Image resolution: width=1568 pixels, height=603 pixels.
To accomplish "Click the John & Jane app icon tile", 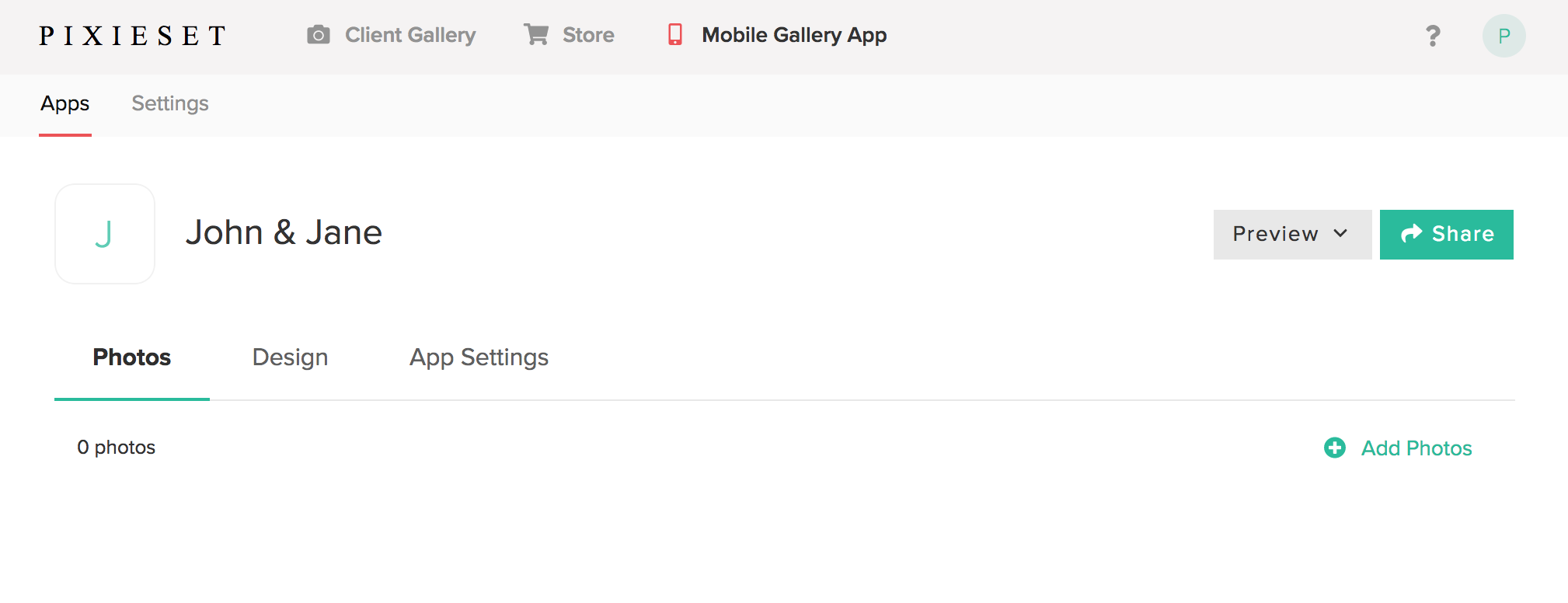I will pyautogui.click(x=105, y=234).
